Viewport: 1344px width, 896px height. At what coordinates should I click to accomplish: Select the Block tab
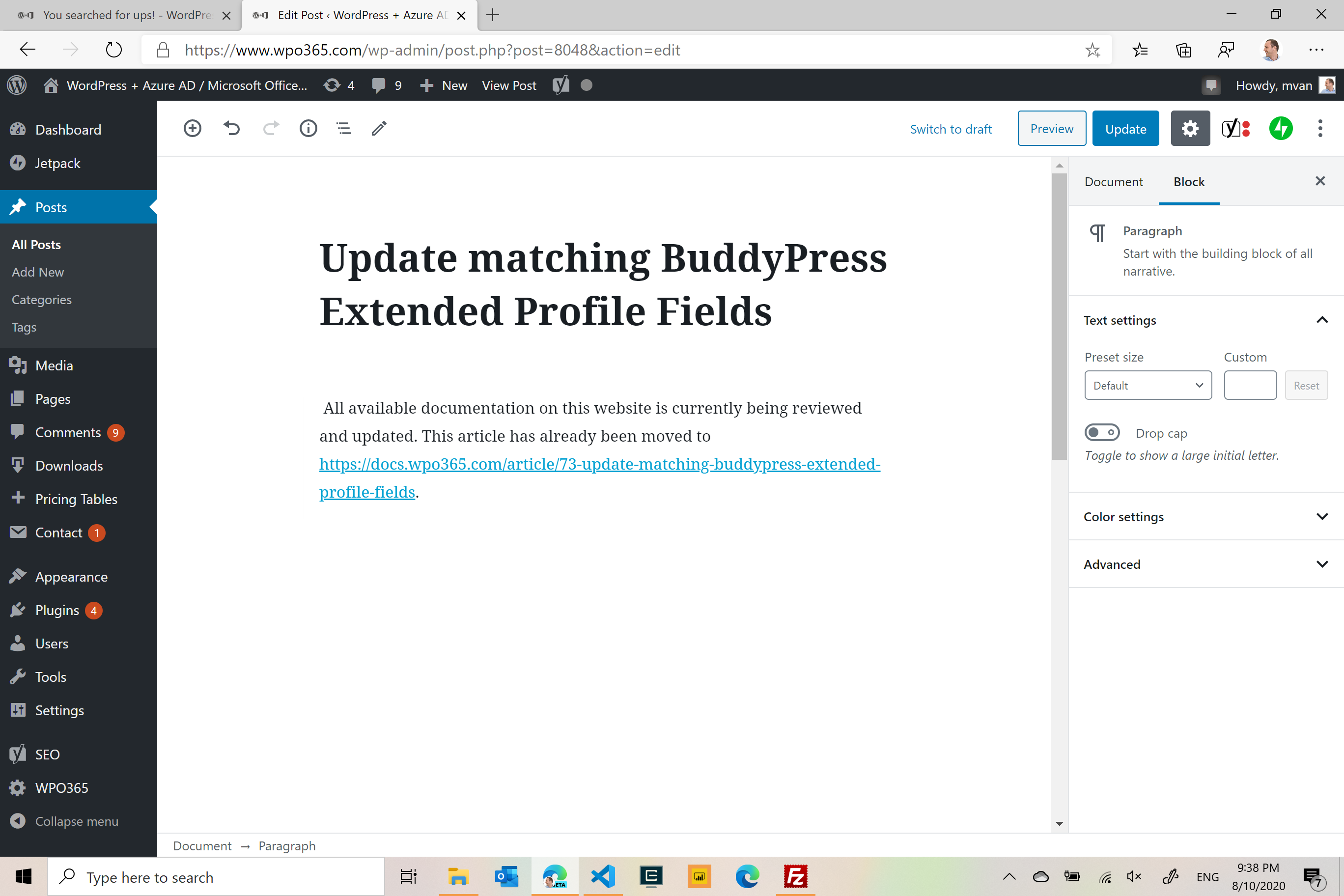click(x=1189, y=181)
